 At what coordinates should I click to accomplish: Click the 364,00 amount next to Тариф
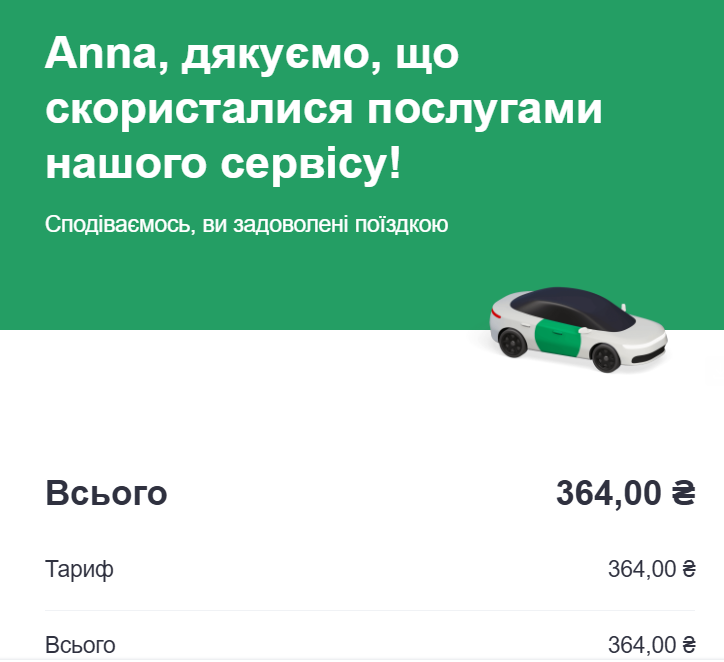click(x=642, y=570)
